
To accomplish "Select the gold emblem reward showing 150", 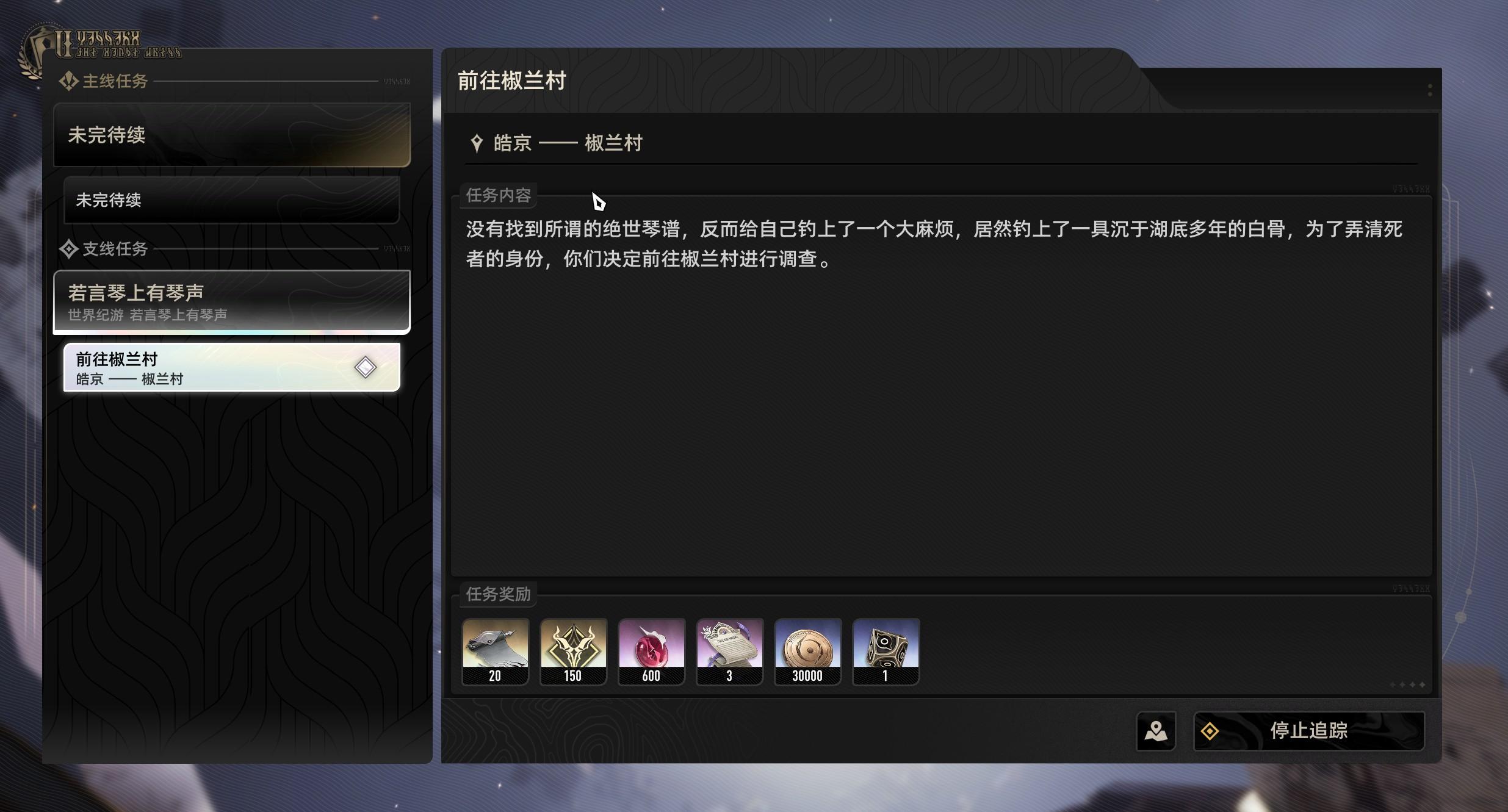I will click(573, 652).
